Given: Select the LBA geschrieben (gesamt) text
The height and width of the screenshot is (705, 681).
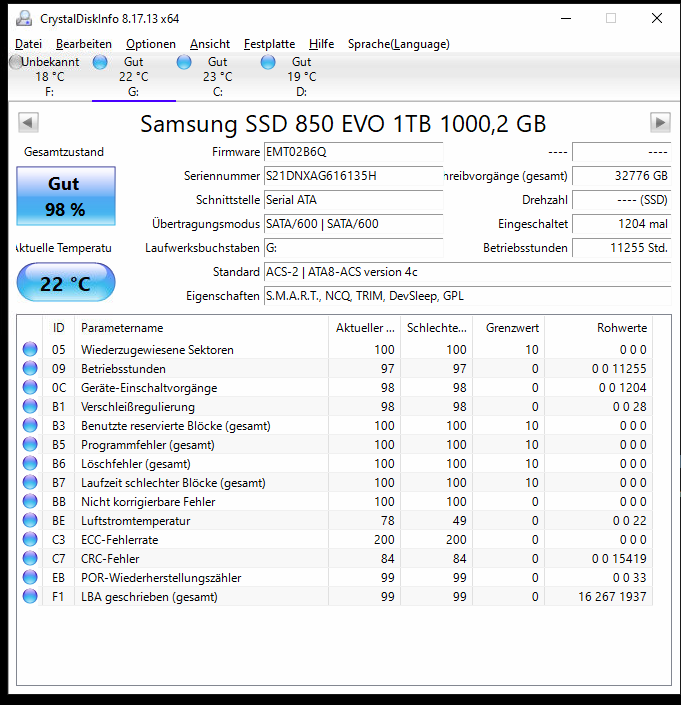Looking at the screenshot, I should click(149, 597).
